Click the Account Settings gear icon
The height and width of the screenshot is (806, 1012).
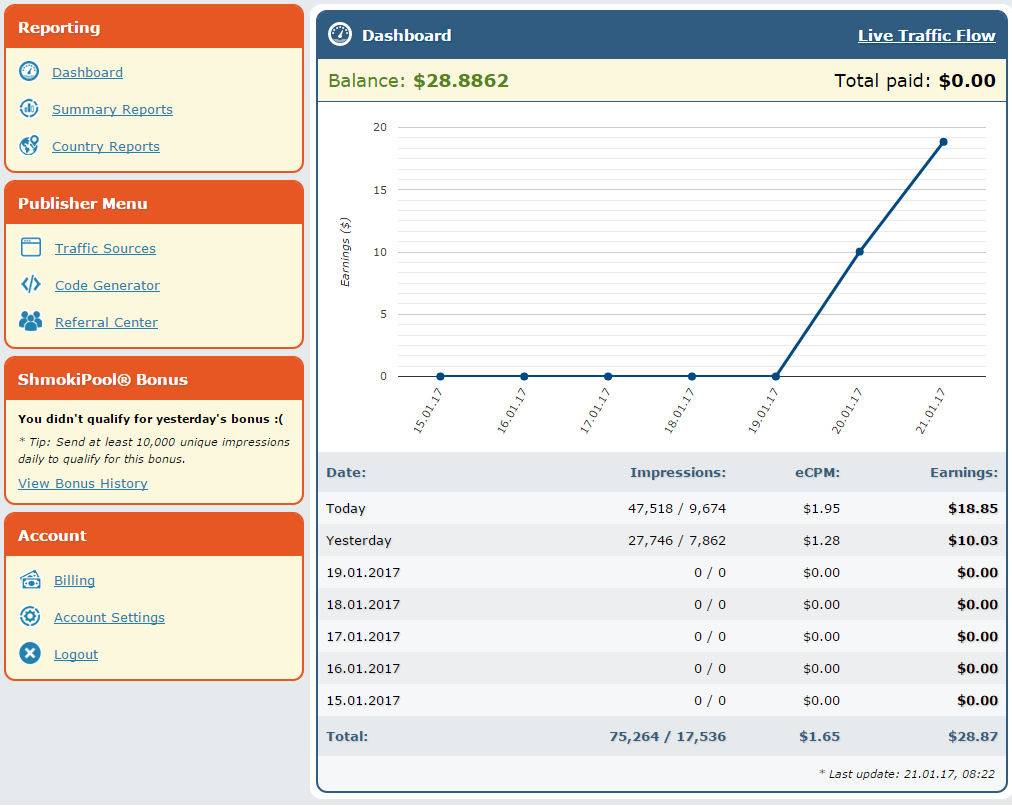coord(30,616)
